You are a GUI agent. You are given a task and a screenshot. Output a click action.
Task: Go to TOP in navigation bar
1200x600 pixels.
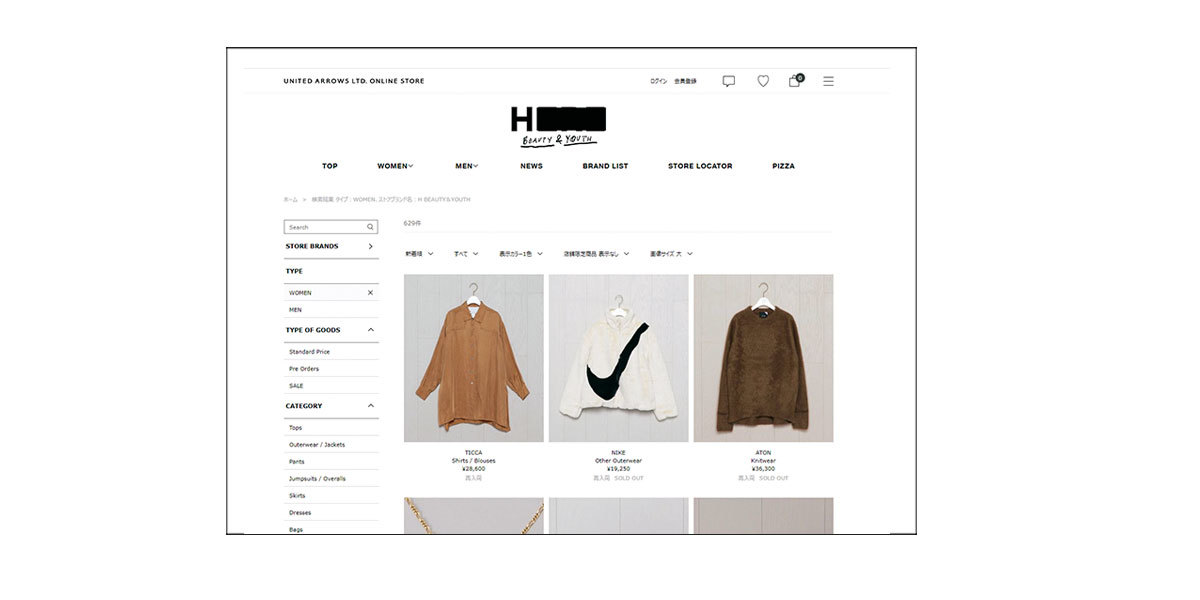point(330,166)
